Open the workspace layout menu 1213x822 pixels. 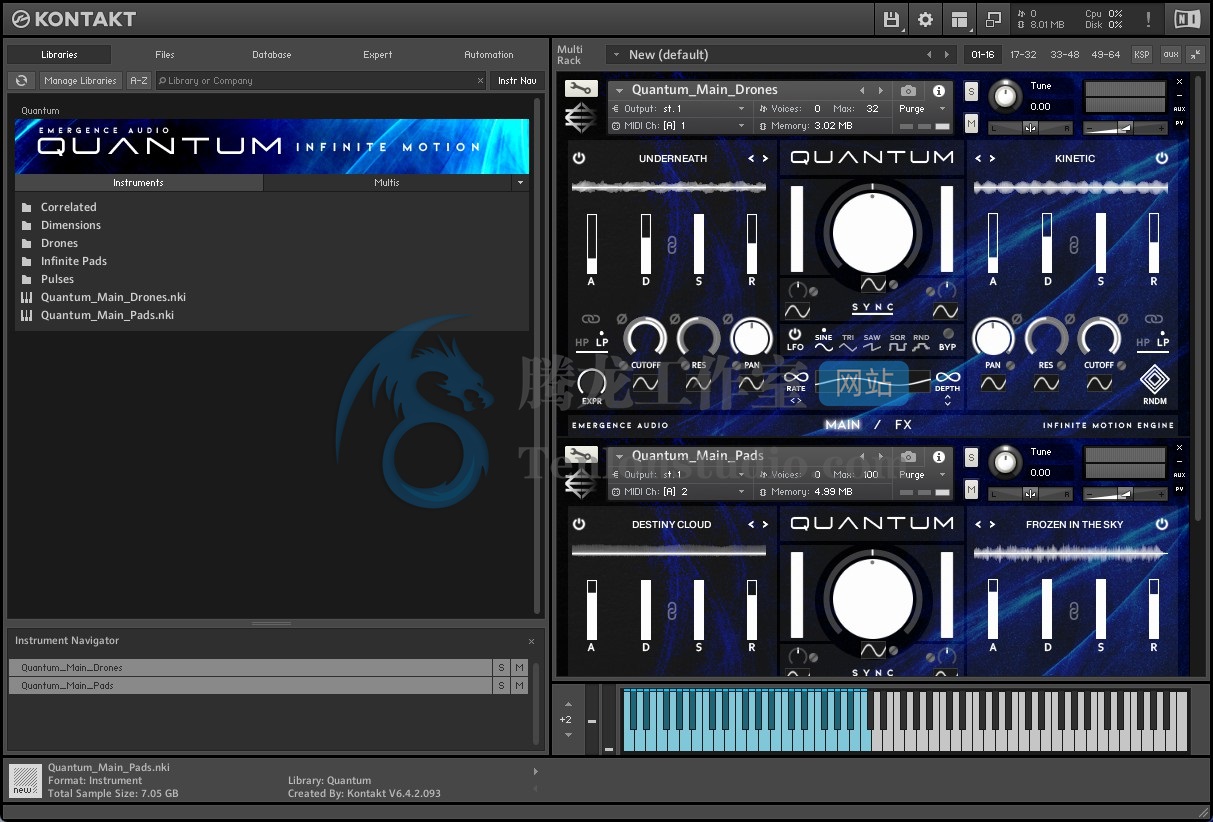pyautogui.click(x=959, y=18)
